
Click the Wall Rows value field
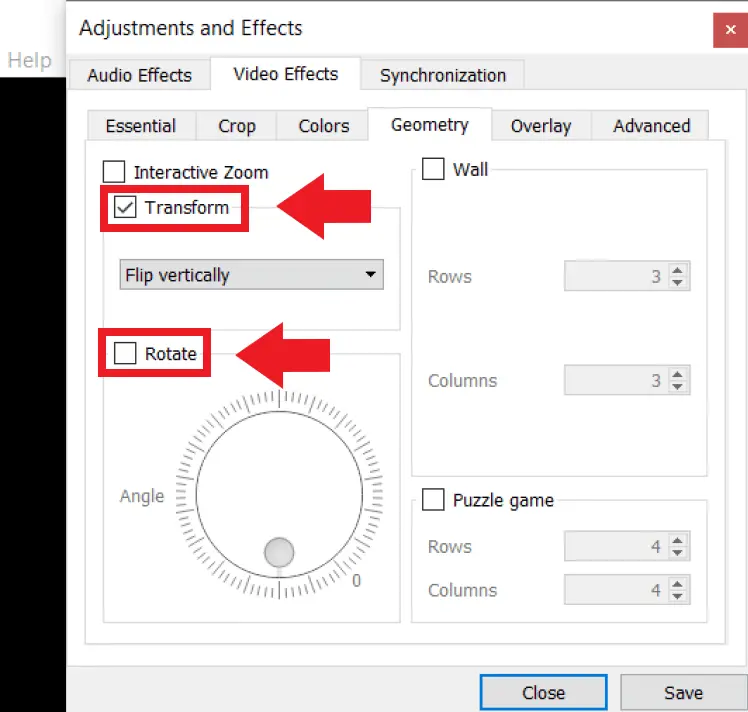(x=616, y=276)
